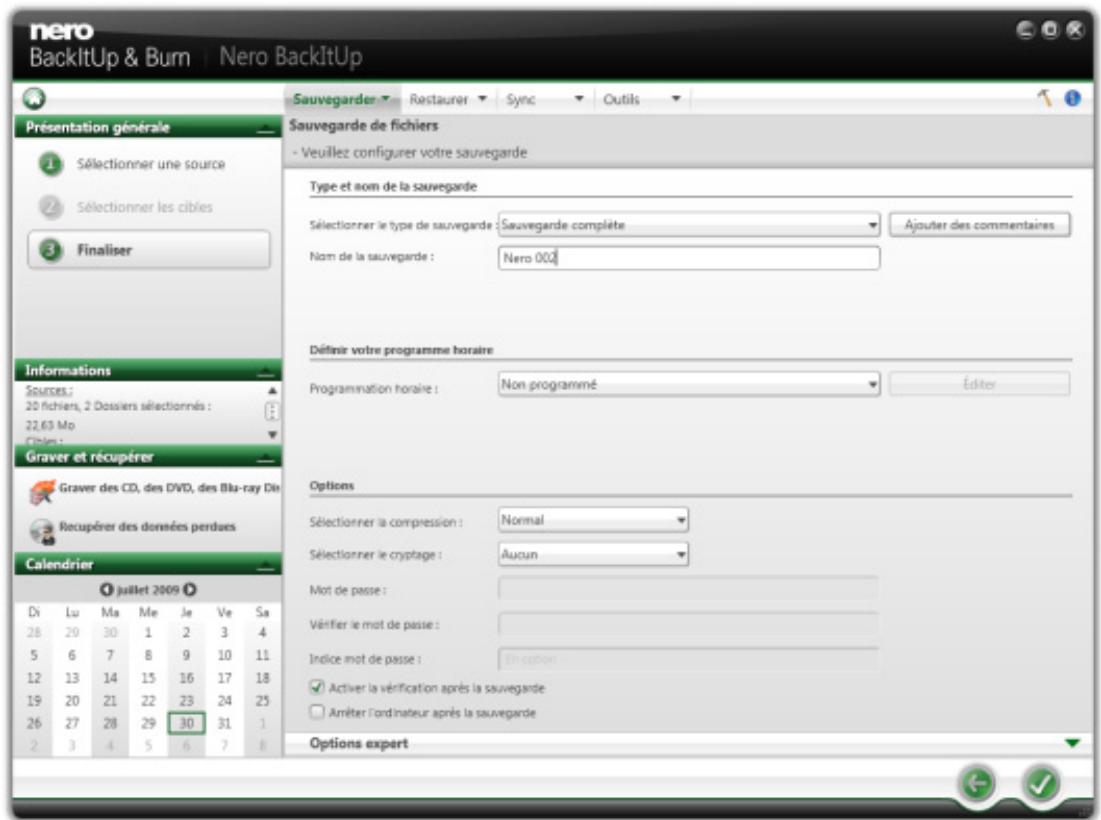The height and width of the screenshot is (820, 1101).
Task: Click step 1 green circle icon
Action: [51, 164]
